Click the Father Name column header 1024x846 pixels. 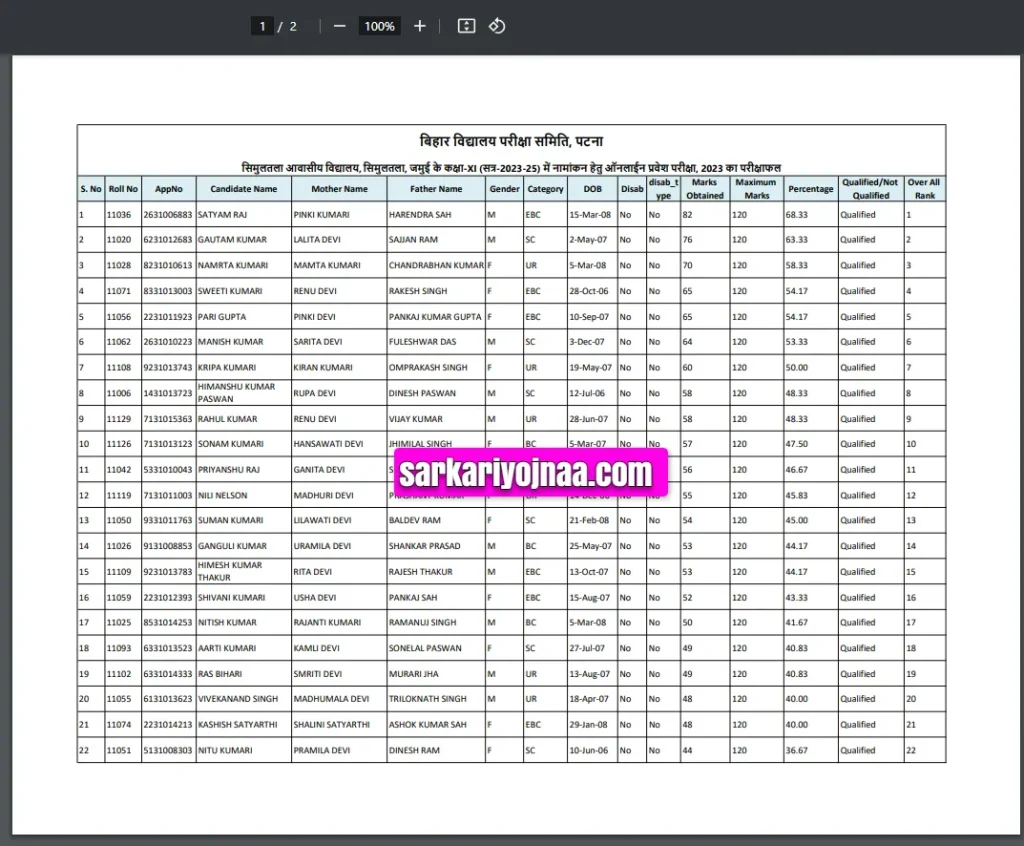point(436,189)
